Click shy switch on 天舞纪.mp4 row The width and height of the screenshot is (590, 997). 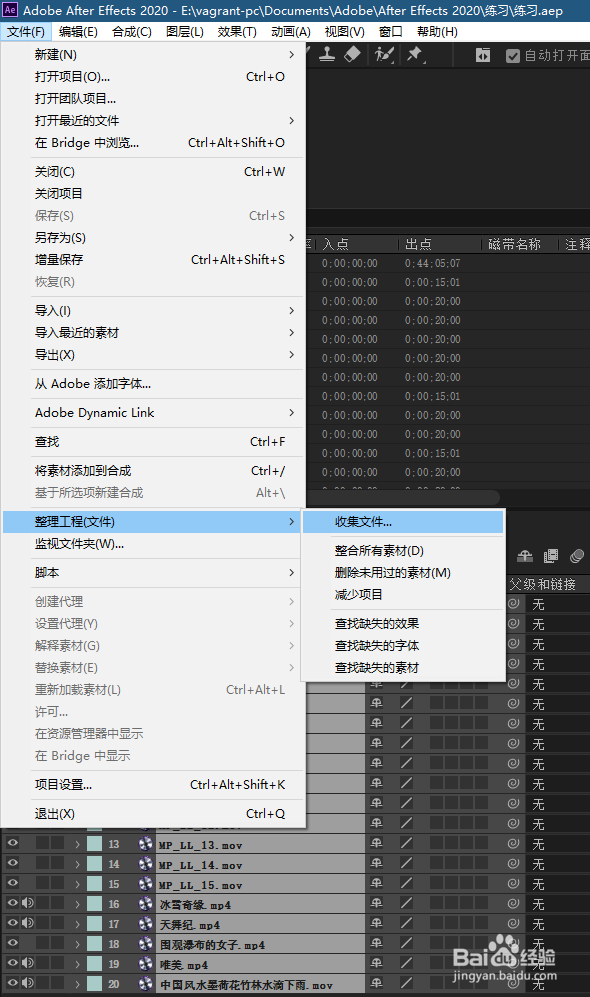point(376,923)
